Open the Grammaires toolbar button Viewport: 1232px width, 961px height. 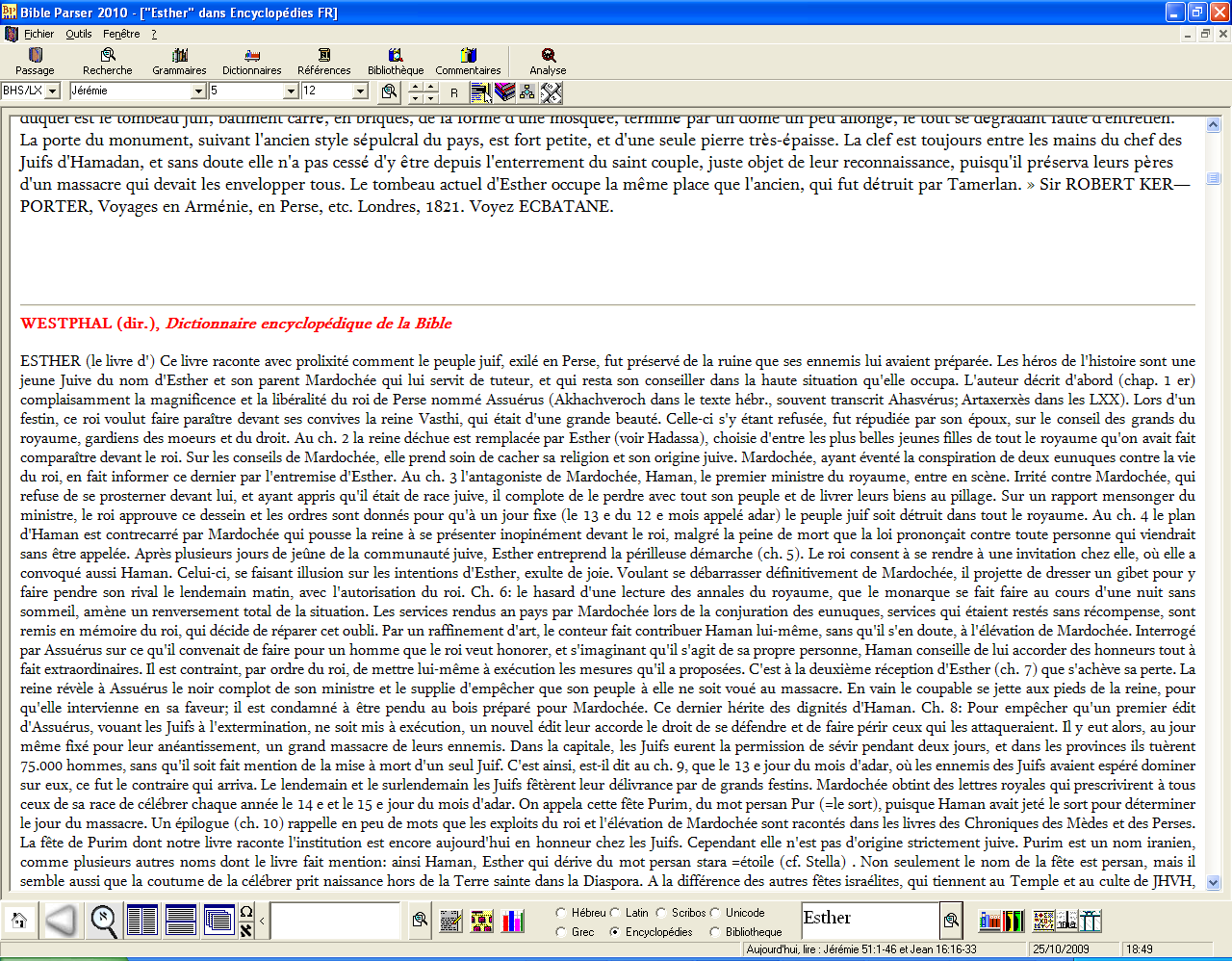coord(179,62)
